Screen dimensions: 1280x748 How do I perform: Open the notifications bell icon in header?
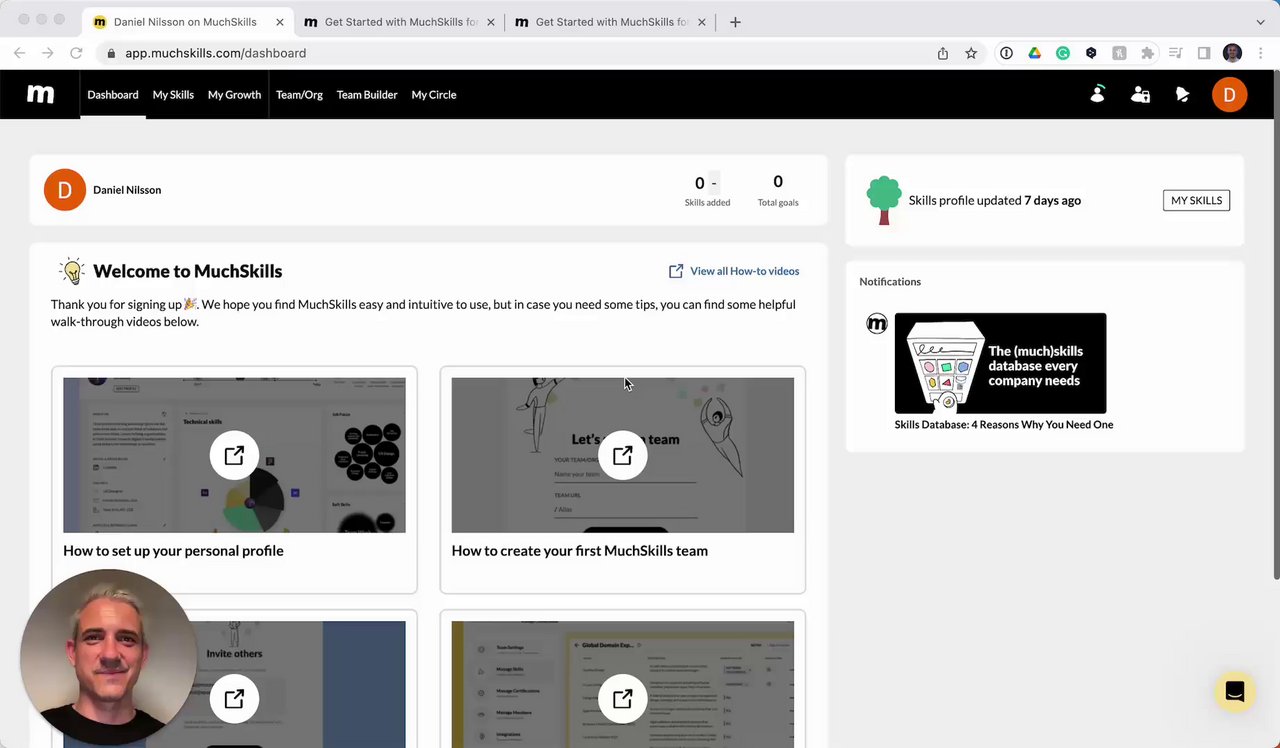tap(1182, 94)
